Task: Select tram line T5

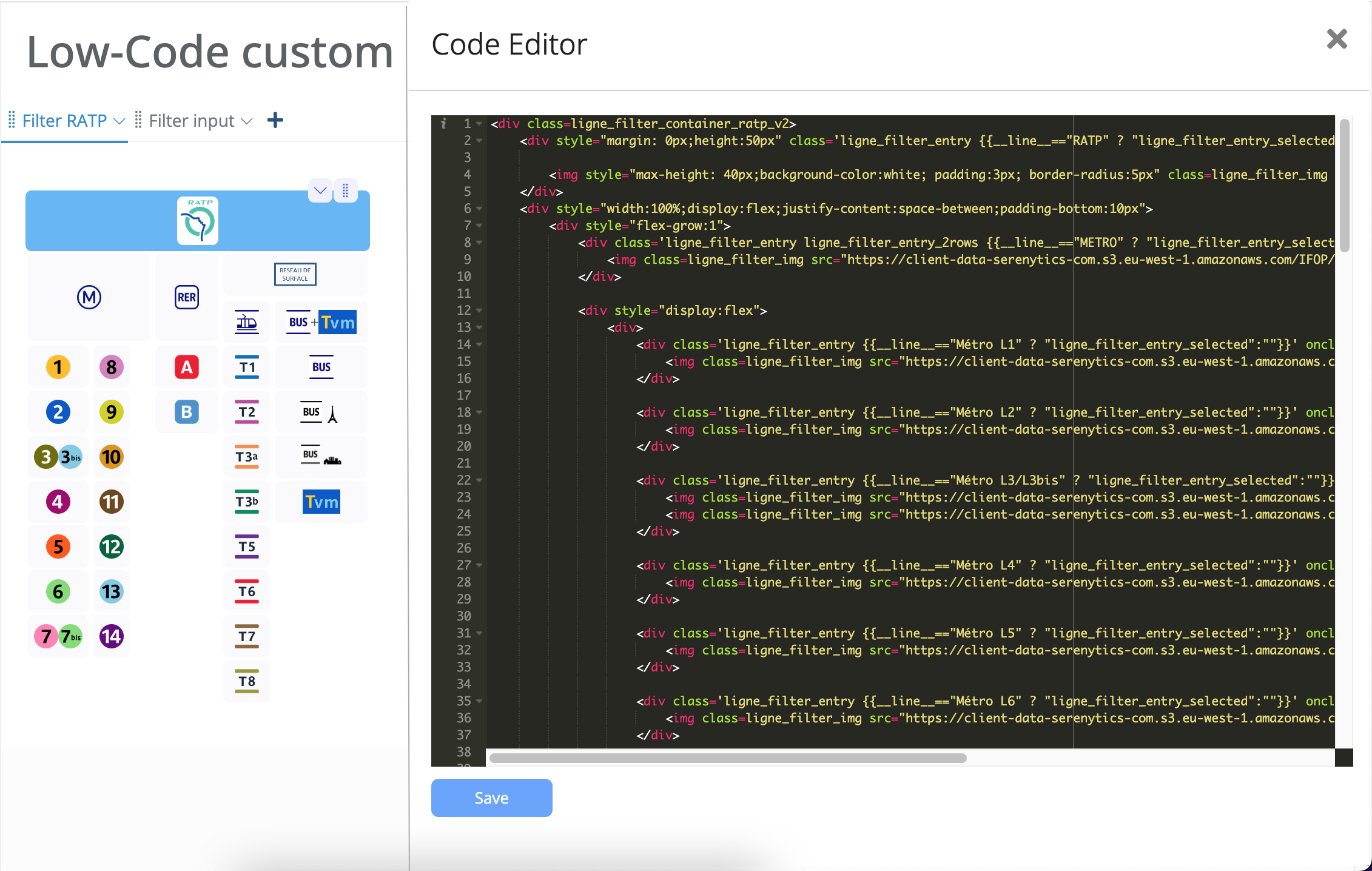Action: coord(247,546)
